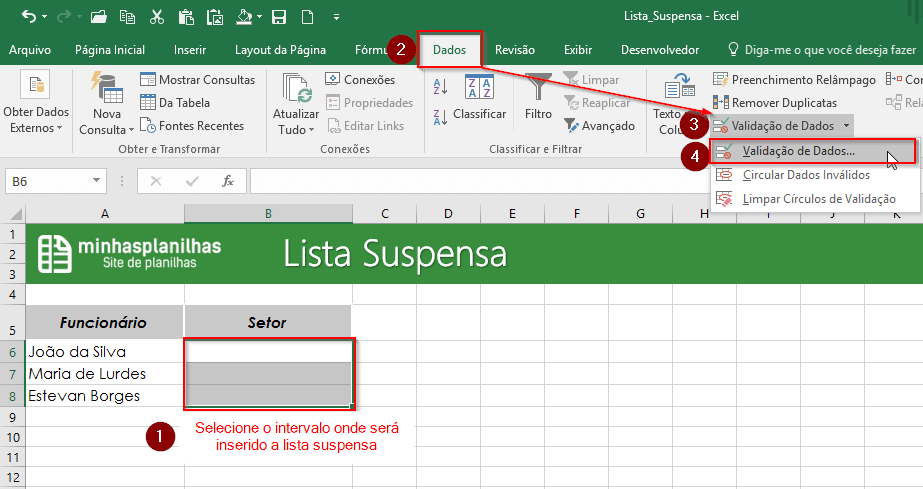Screen dimensions: 923x489
Task: Click the Redo icon in quick access toolbar
Action: click(62, 16)
